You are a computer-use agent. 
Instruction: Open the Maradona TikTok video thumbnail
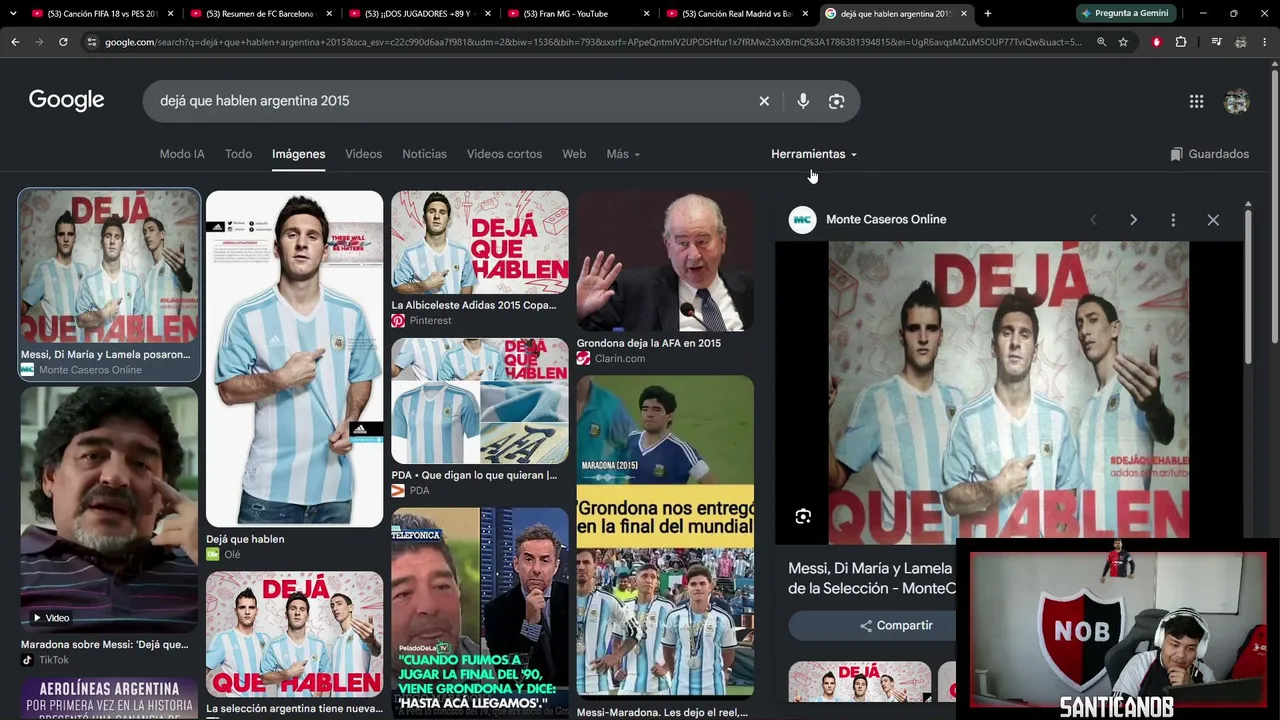tap(109, 510)
